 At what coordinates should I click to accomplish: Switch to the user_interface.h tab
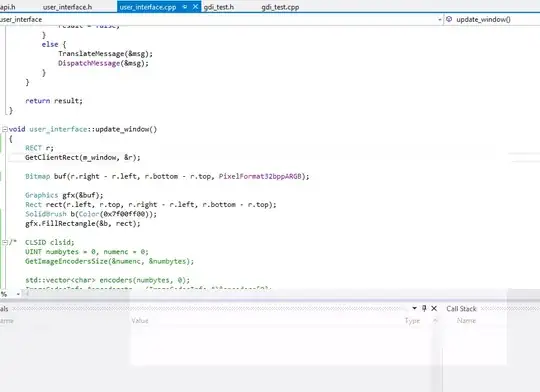click(x=68, y=7)
